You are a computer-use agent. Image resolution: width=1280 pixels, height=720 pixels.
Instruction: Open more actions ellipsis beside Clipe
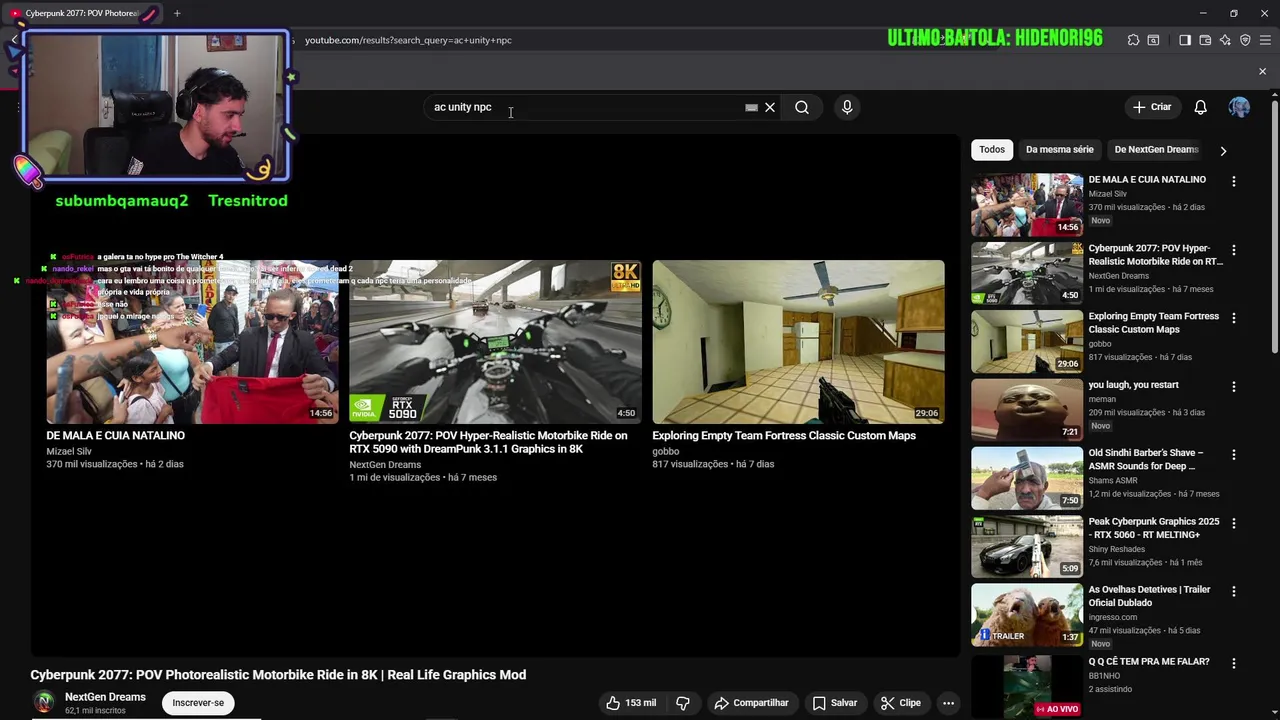948,703
